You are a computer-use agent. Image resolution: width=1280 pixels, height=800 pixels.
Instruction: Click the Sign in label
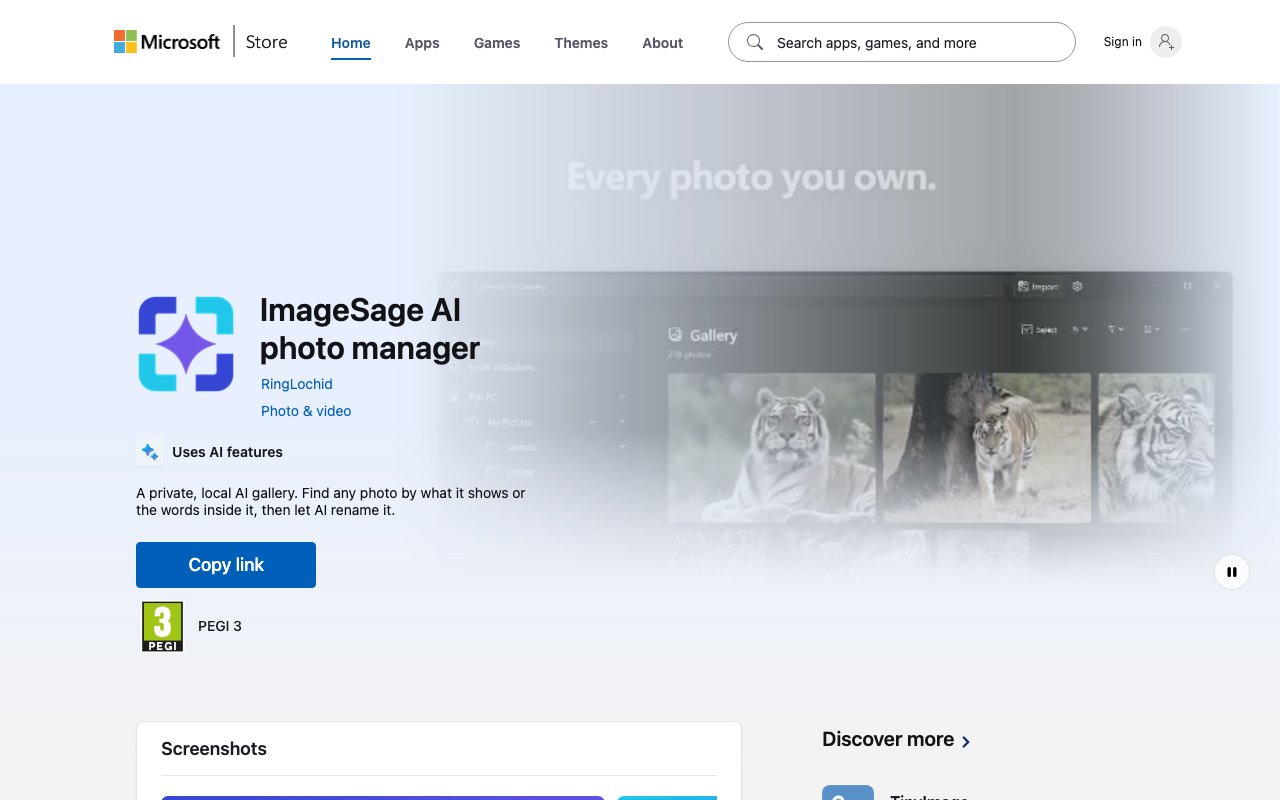(1122, 42)
